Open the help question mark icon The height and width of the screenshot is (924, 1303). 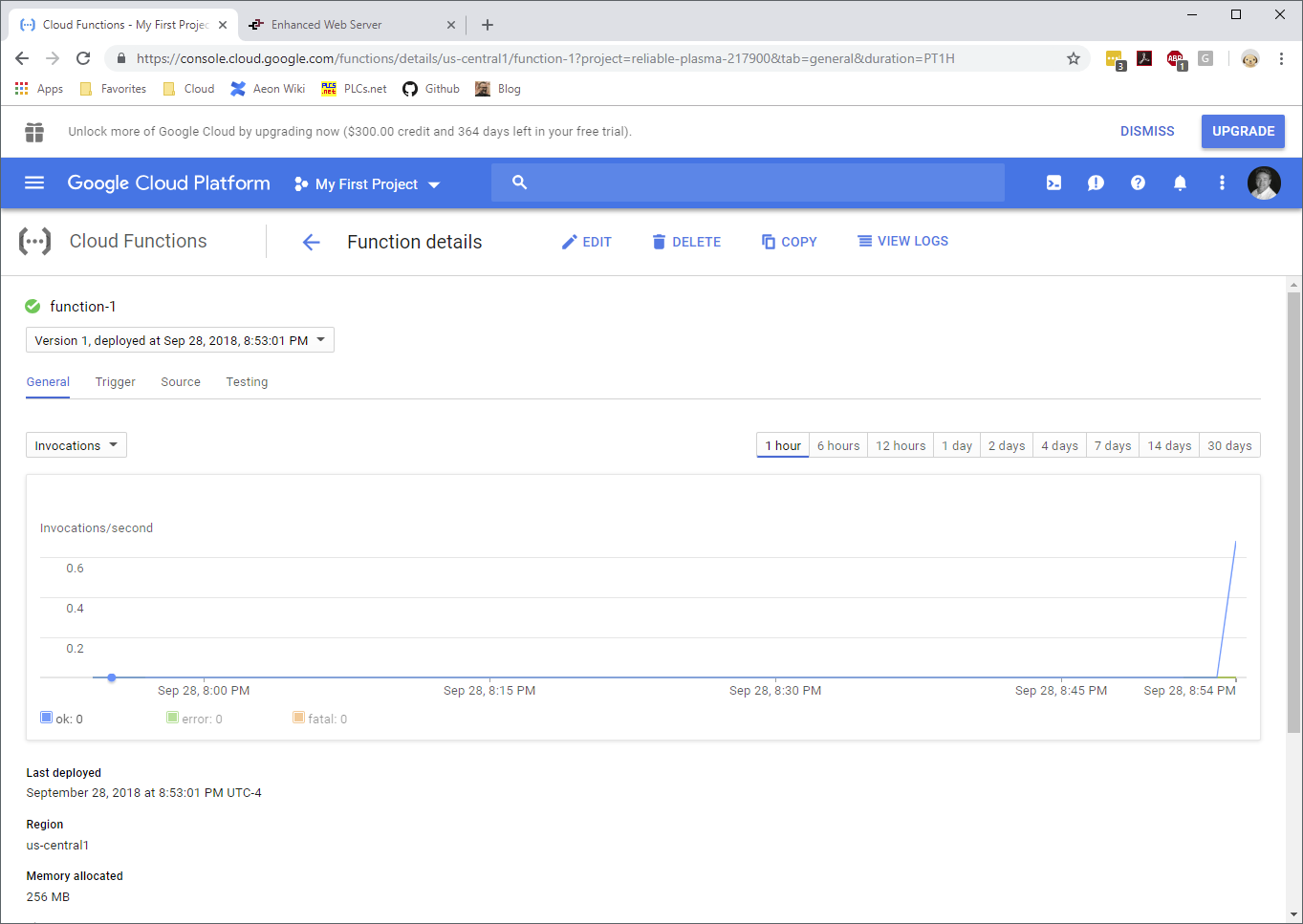(x=1138, y=183)
